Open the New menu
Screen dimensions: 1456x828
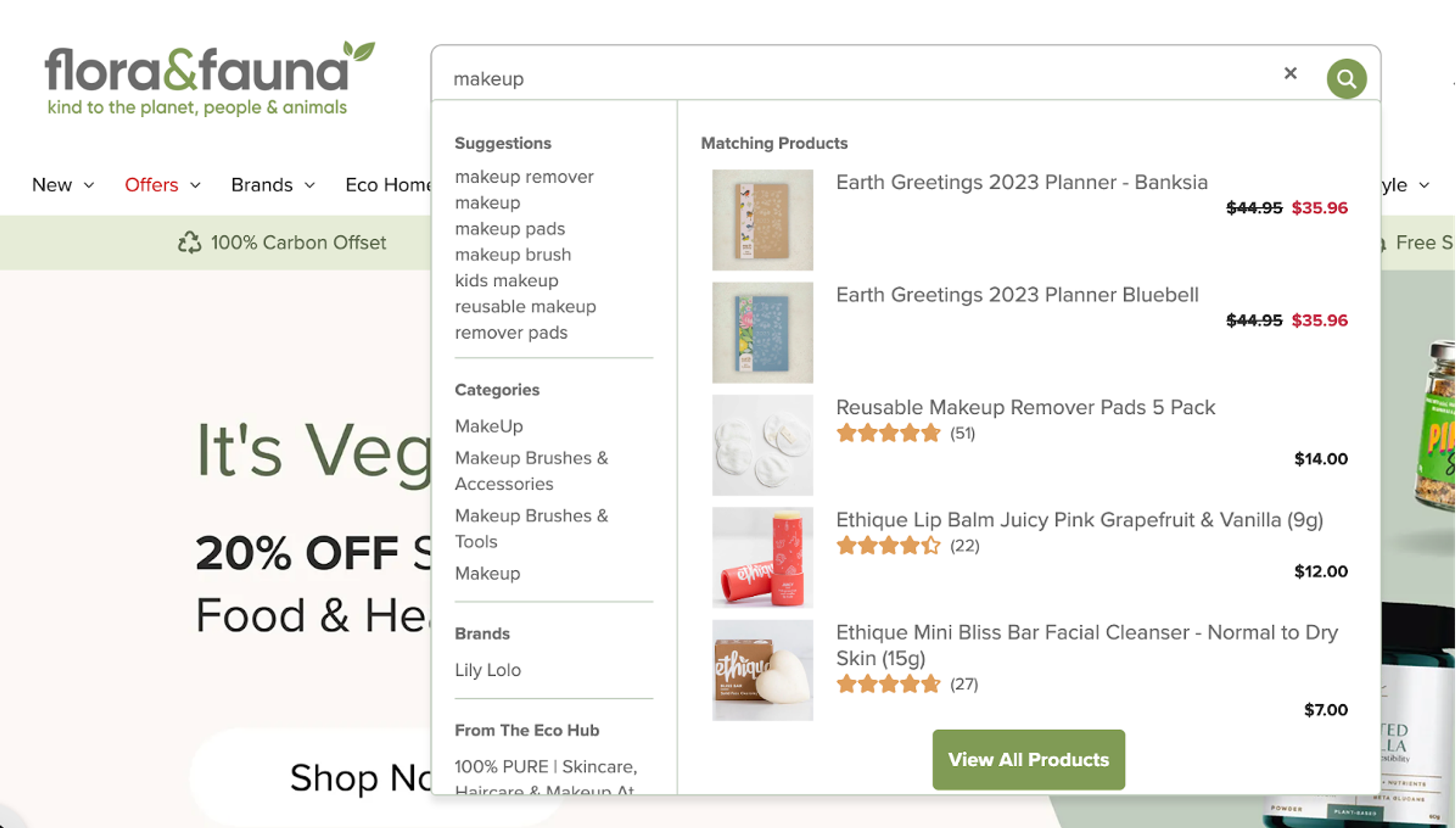click(x=52, y=185)
